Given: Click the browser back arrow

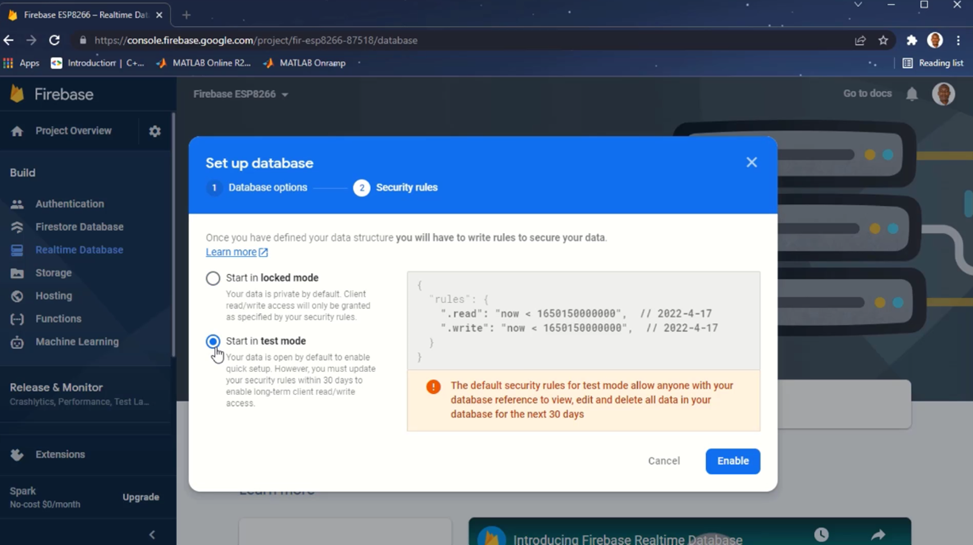Looking at the screenshot, I should (9, 40).
